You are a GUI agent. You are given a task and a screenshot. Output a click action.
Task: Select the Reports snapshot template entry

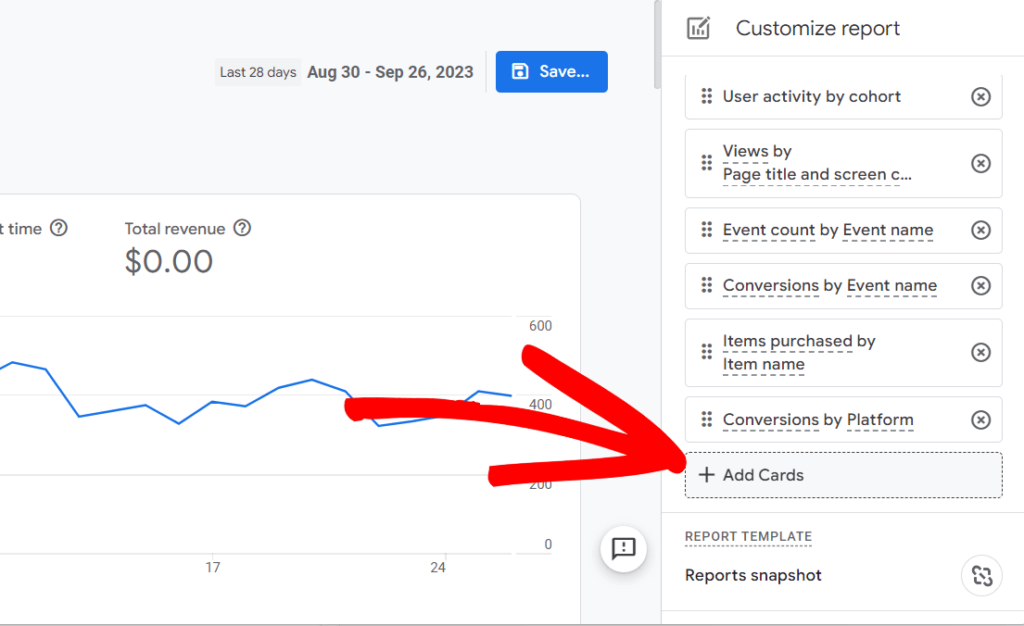(x=752, y=575)
